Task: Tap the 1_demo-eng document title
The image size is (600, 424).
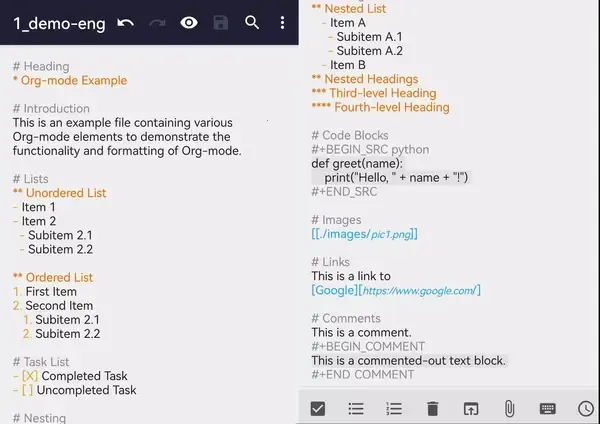Action: (x=59, y=23)
